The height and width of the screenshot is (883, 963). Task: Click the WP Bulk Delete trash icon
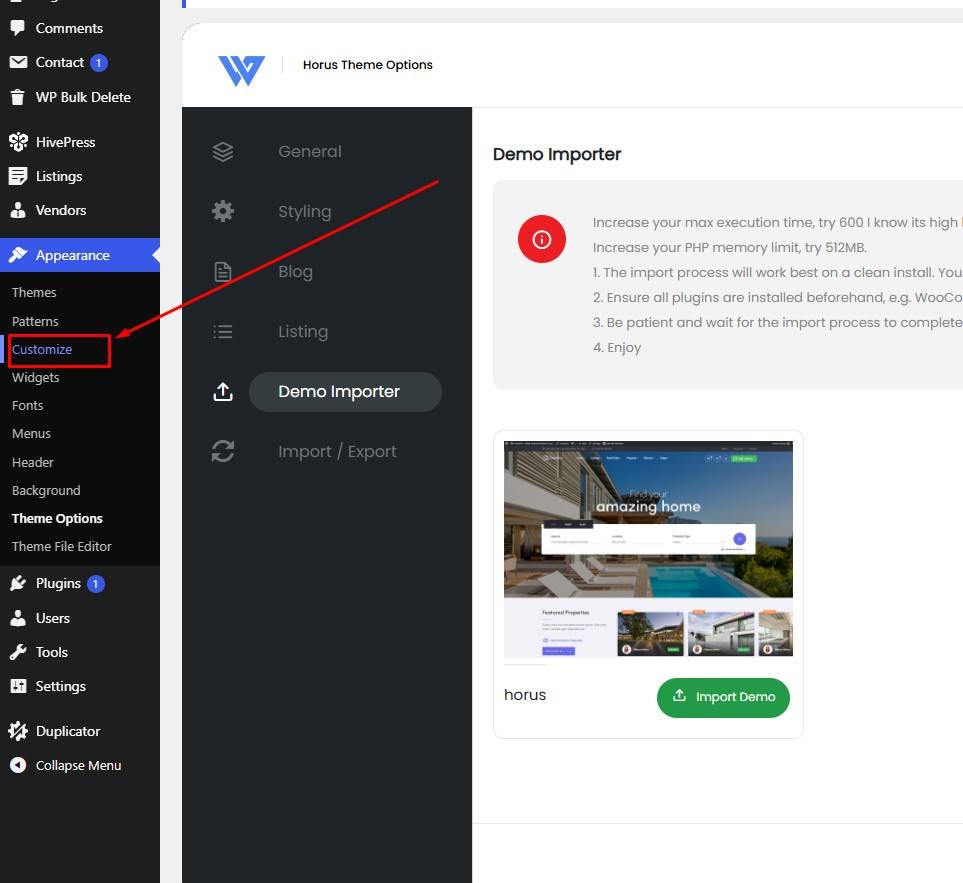18,97
